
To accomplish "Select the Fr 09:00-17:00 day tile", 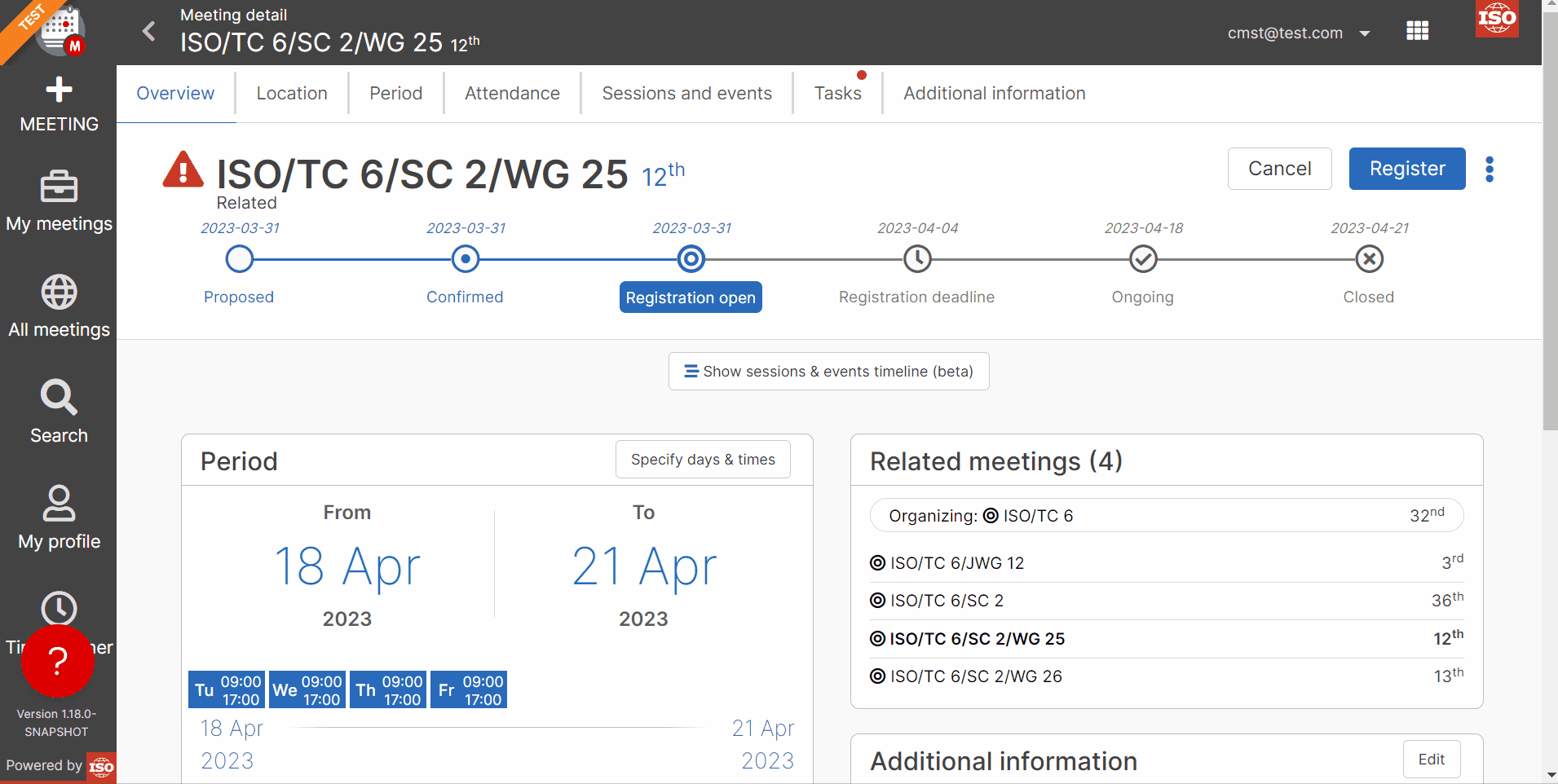I will [469, 689].
